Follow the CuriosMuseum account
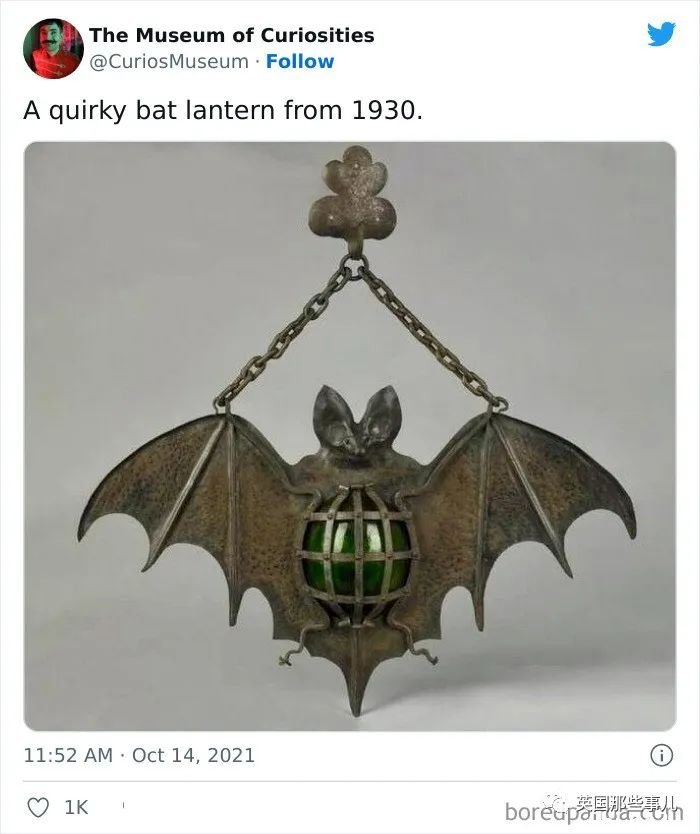Screen dimensions: 700x834 tap(300, 62)
